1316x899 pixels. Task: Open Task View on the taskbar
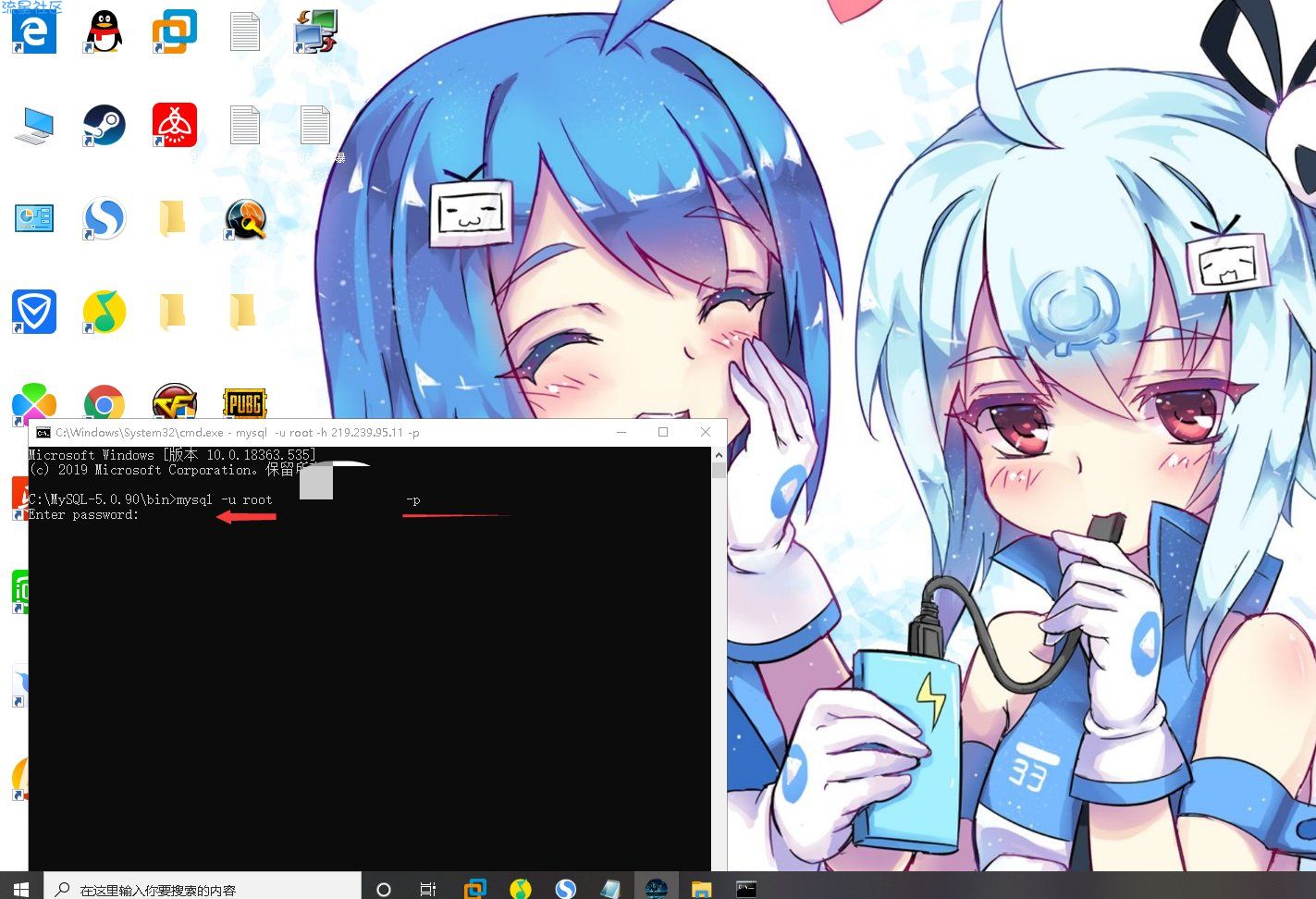(427, 889)
